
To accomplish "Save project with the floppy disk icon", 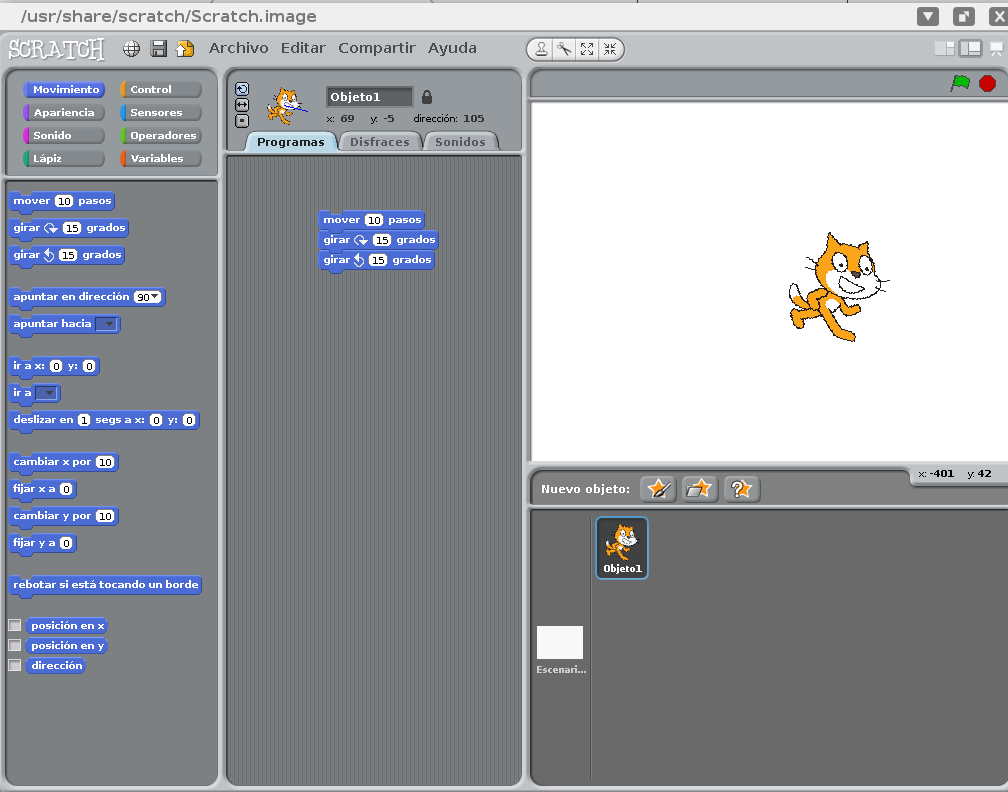I will 158,49.
